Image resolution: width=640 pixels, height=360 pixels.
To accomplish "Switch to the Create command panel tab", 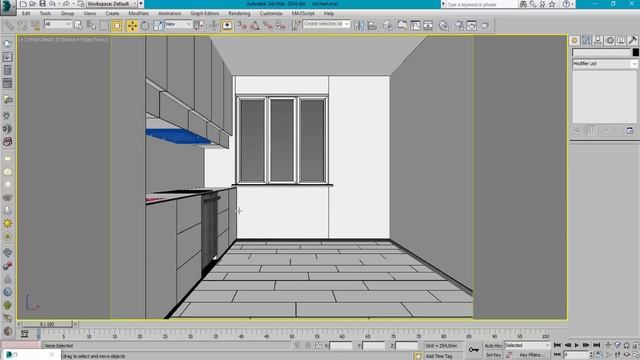I will point(574,40).
